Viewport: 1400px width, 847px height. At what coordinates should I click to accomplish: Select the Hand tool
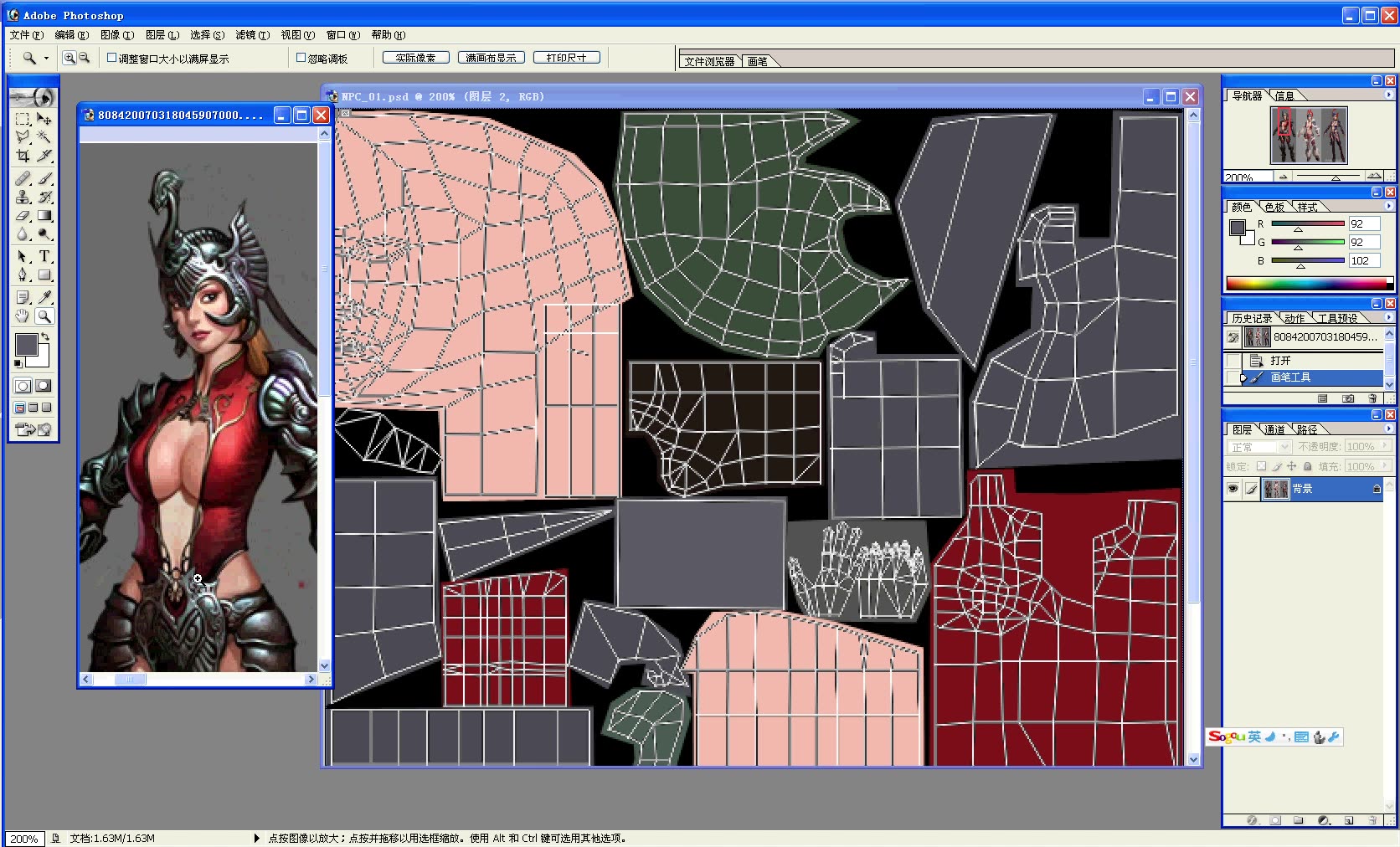coord(23,316)
